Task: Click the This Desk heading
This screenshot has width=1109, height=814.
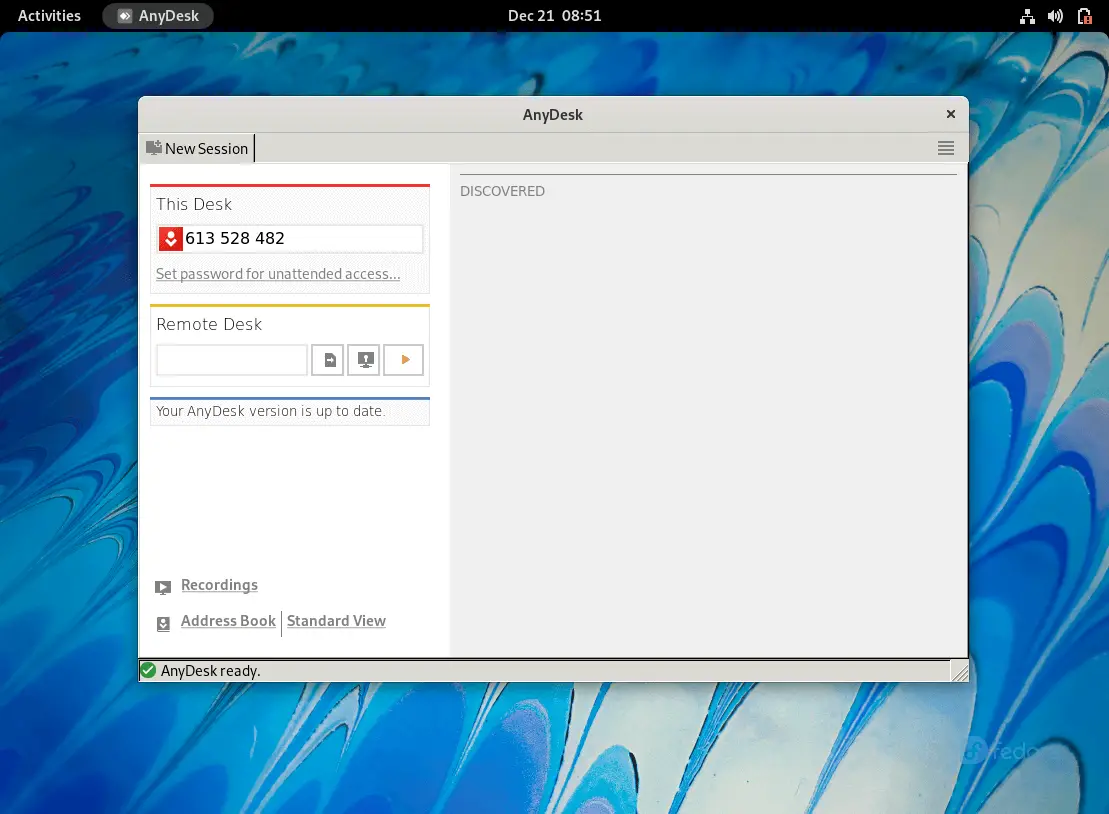Action: click(194, 204)
